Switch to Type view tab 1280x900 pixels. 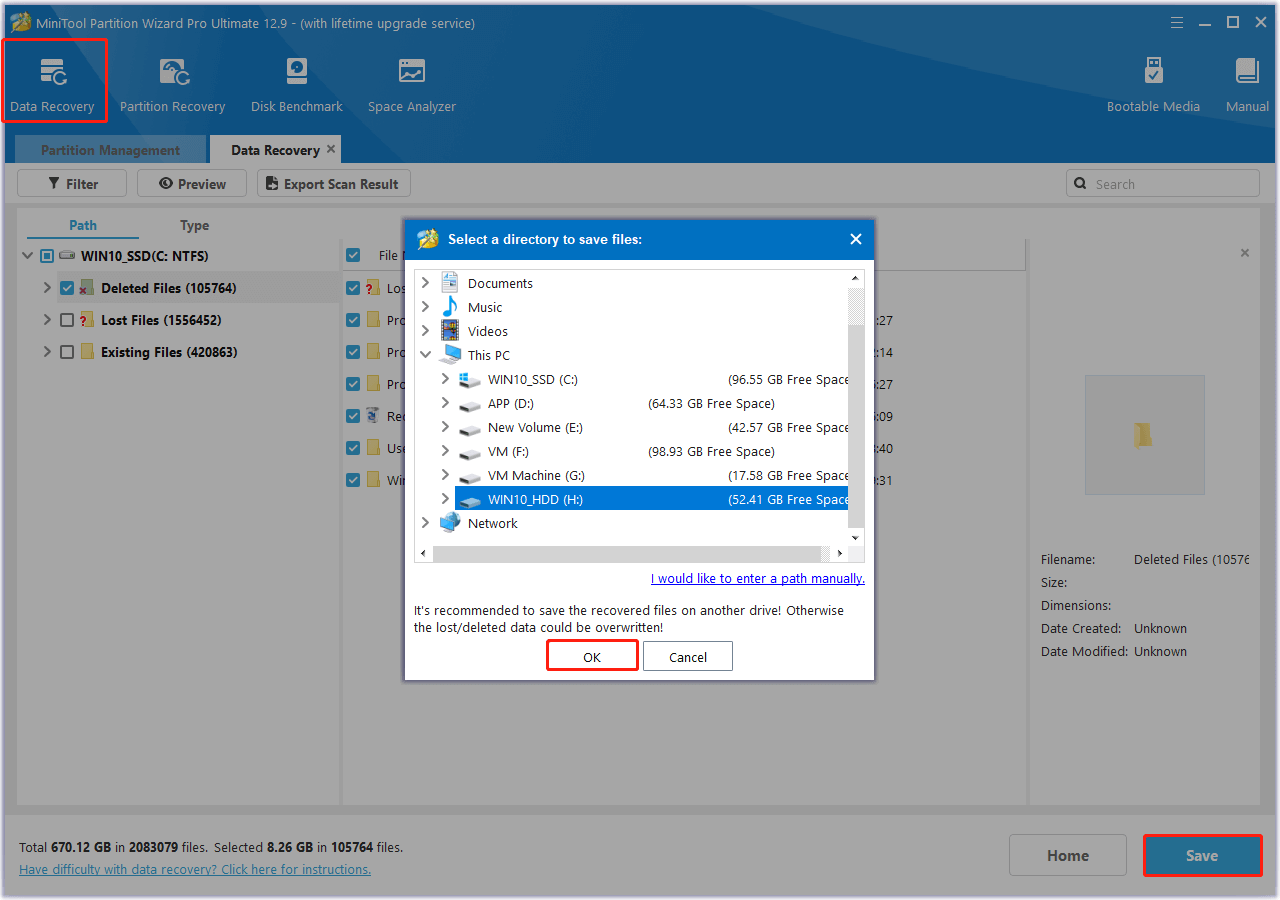pyautogui.click(x=194, y=225)
